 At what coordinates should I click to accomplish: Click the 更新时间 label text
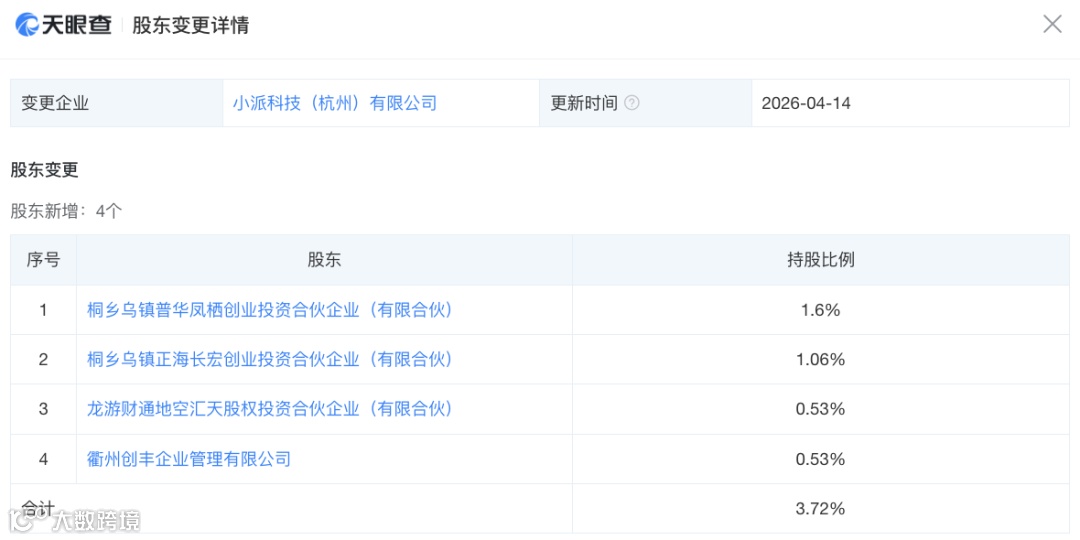tap(583, 103)
